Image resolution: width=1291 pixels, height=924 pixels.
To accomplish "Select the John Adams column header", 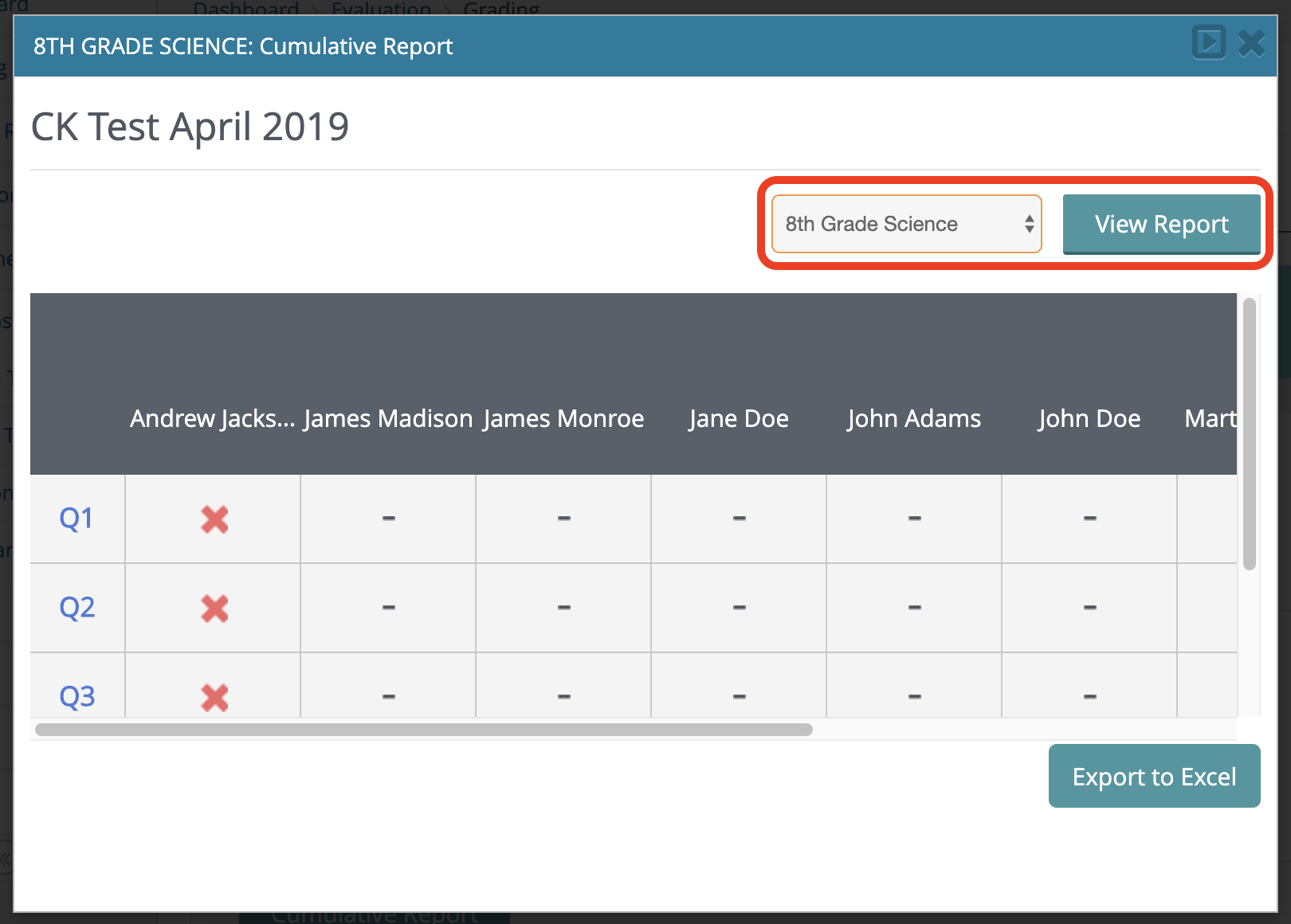I will [x=914, y=418].
